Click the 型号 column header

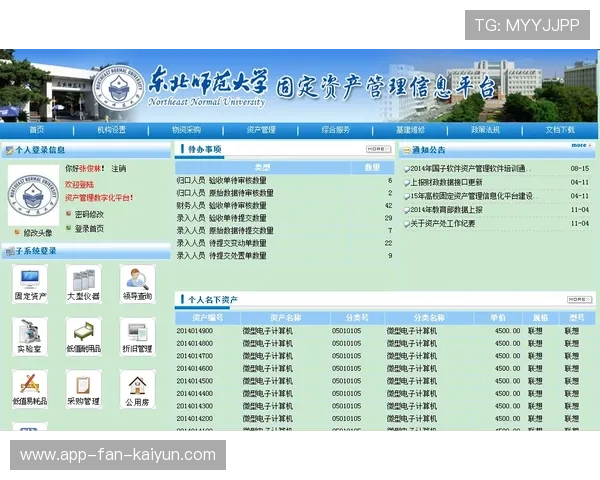point(577,318)
